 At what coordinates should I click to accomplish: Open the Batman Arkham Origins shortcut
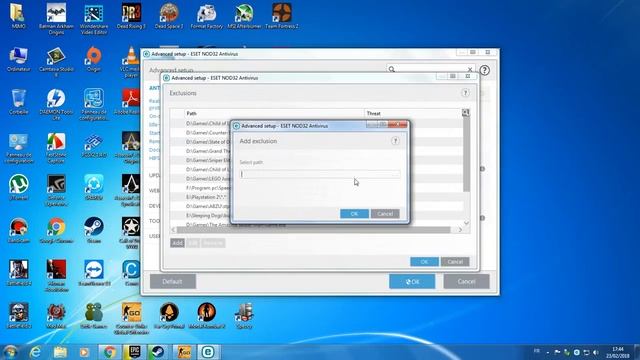click(56, 18)
